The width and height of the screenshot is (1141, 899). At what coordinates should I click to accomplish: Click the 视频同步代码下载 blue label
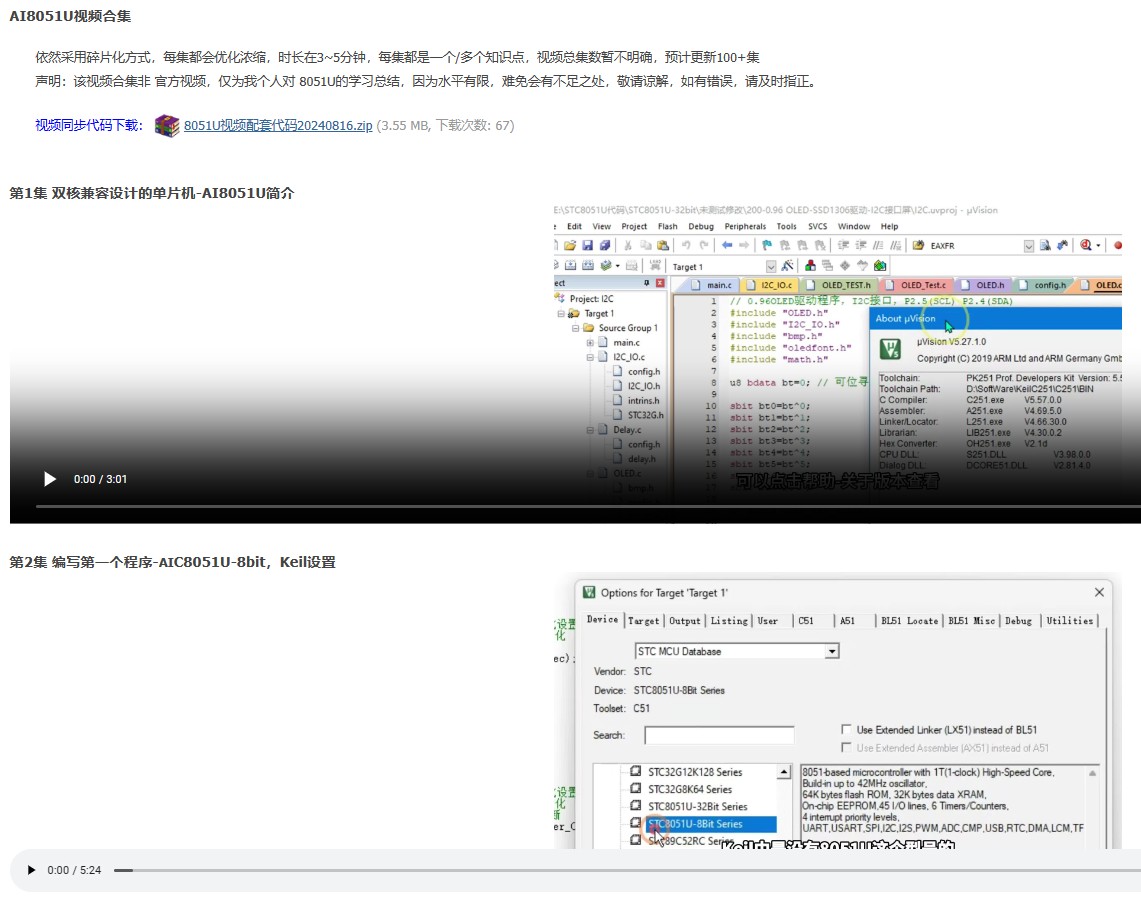(89, 125)
